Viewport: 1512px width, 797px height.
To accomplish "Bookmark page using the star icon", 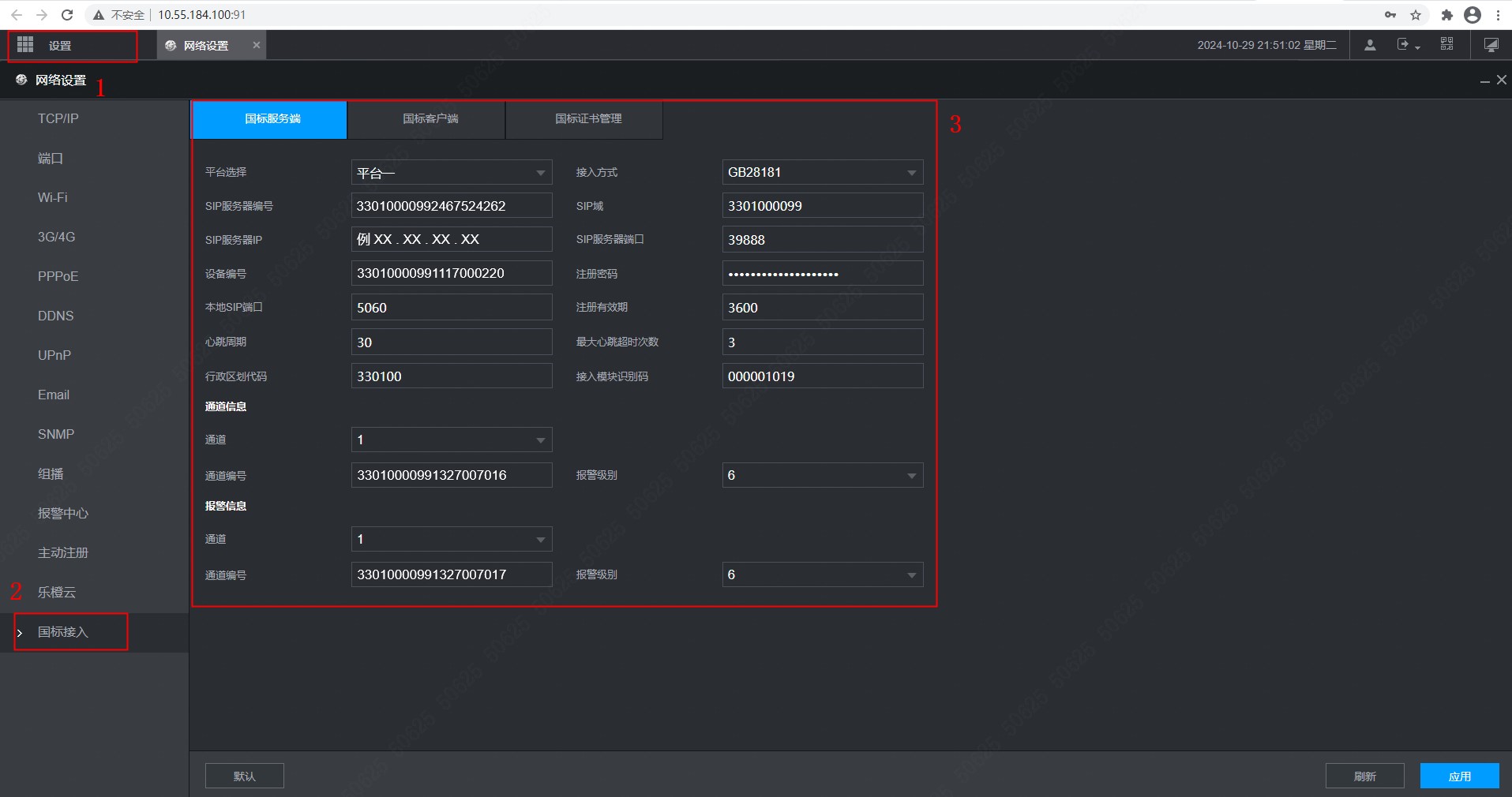I will (x=1416, y=15).
